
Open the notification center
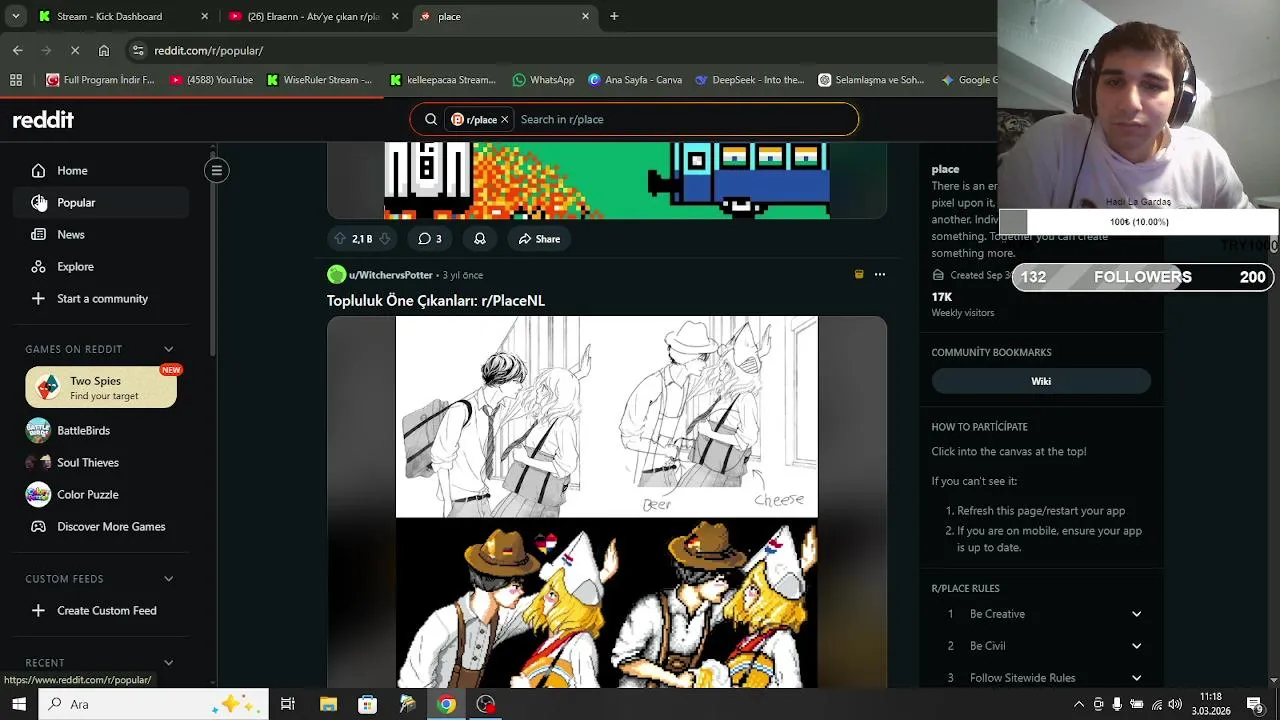pyautogui.click(x=1255, y=705)
